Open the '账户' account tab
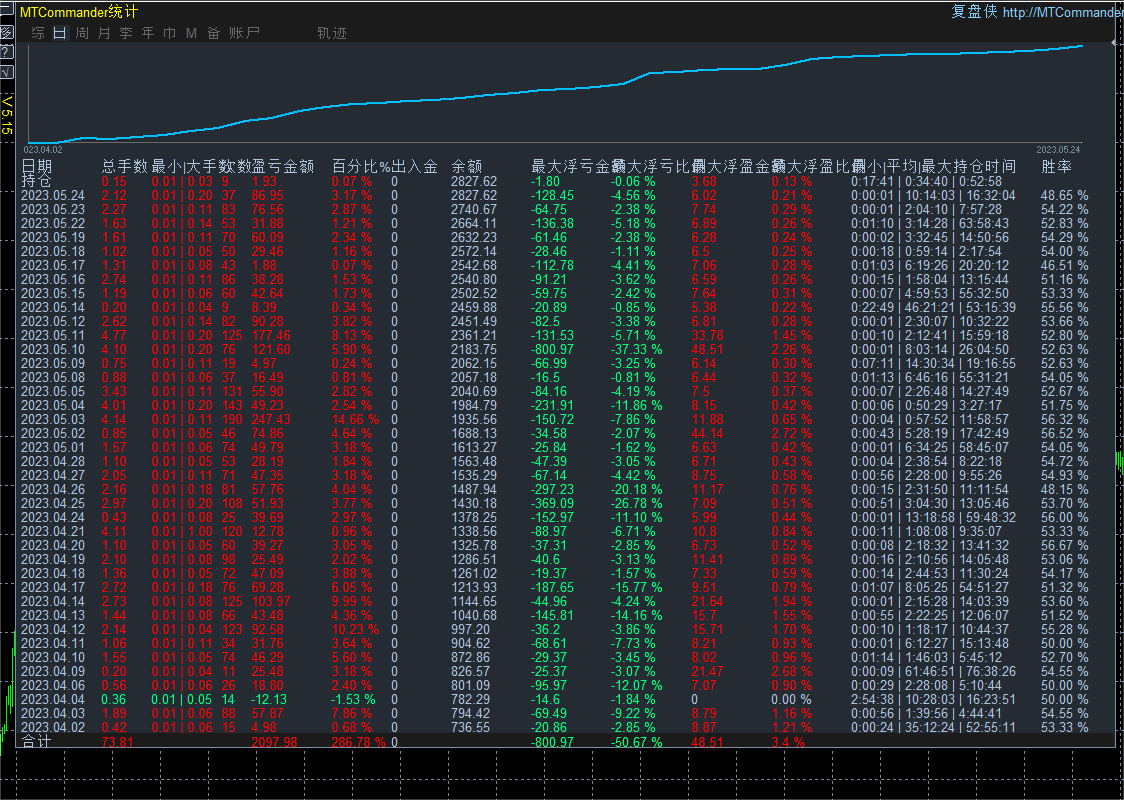The height and width of the screenshot is (800, 1124). pyautogui.click(x=244, y=33)
